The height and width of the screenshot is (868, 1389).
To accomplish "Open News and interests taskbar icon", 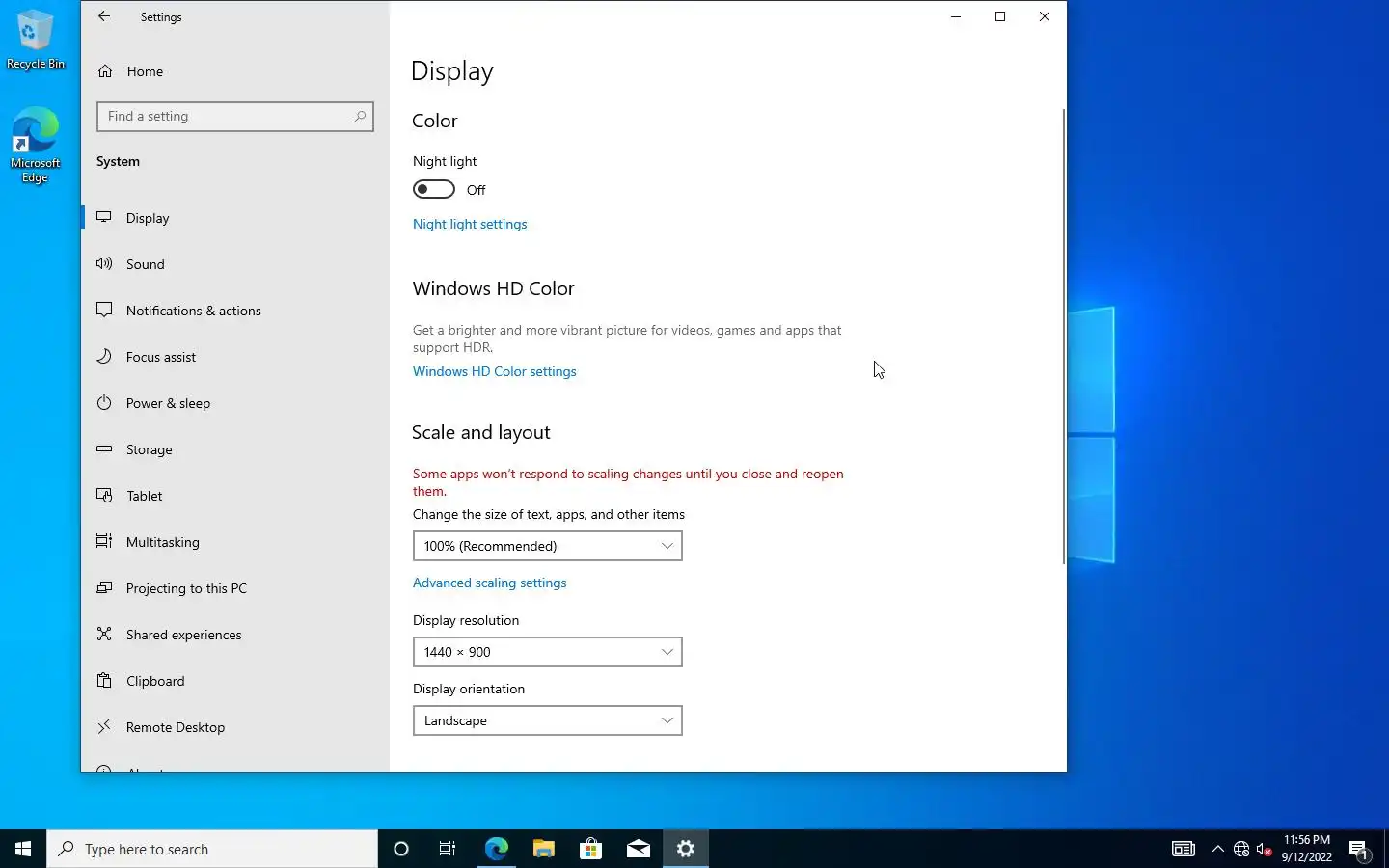I will pyautogui.click(x=1184, y=850).
